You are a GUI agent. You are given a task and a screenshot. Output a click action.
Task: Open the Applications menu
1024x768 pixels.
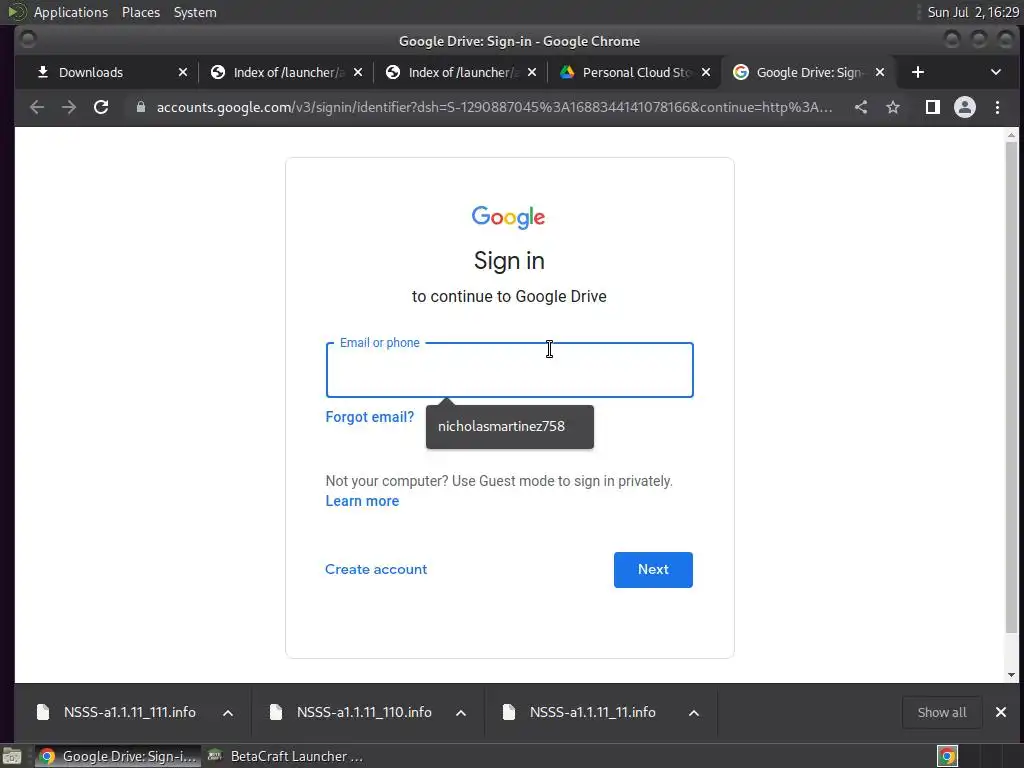(x=71, y=12)
